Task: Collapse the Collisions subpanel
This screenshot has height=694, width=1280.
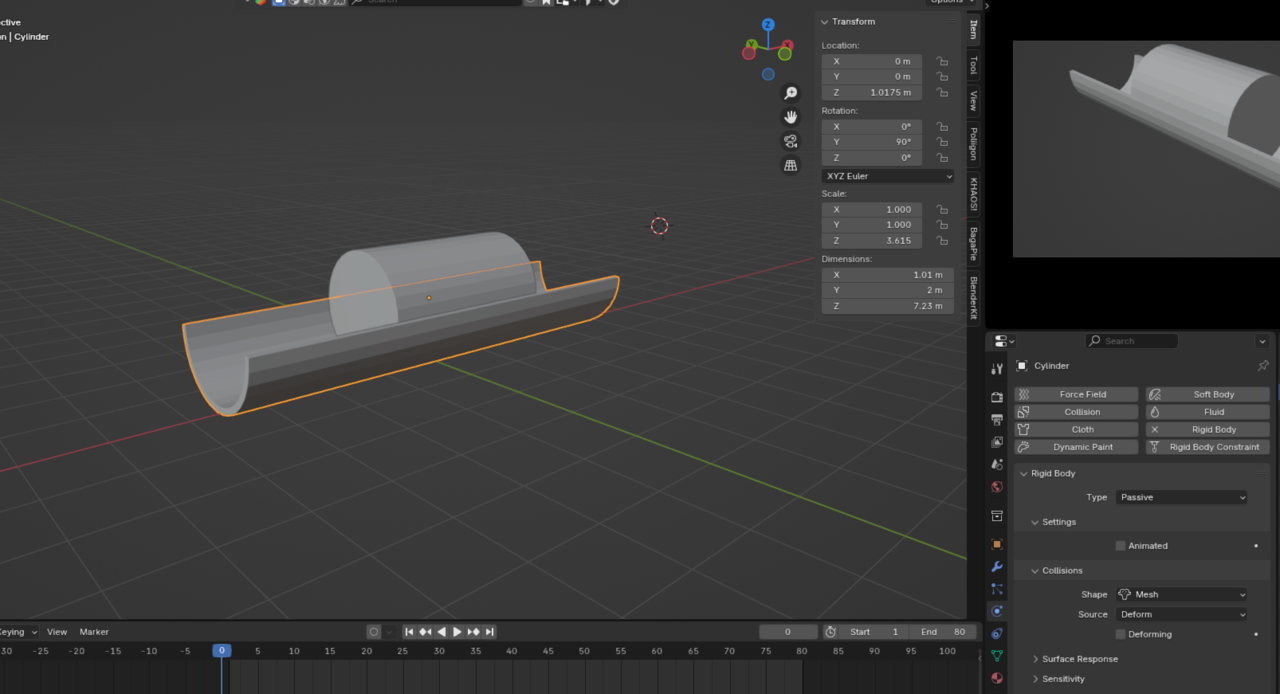Action: pyautogui.click(x=1035, y=571)
